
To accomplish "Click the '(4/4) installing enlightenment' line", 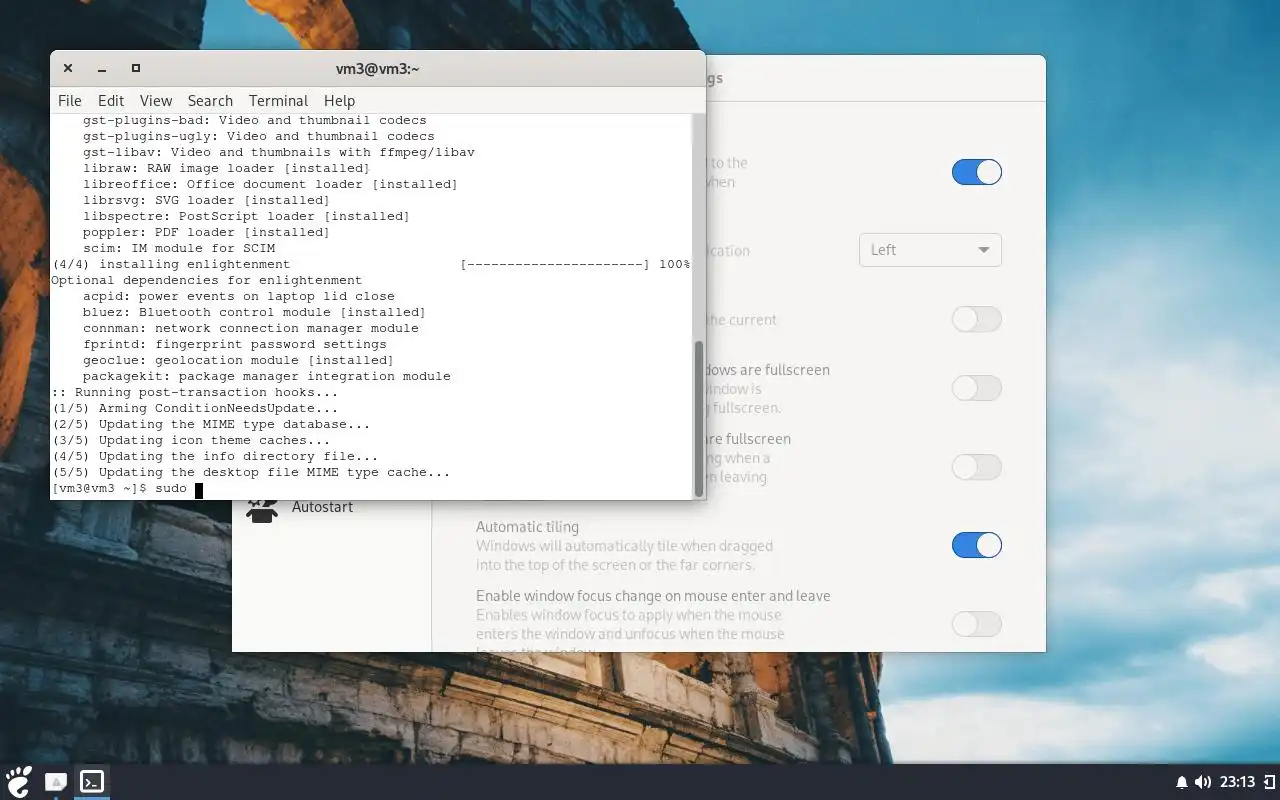I will point(170,264).
